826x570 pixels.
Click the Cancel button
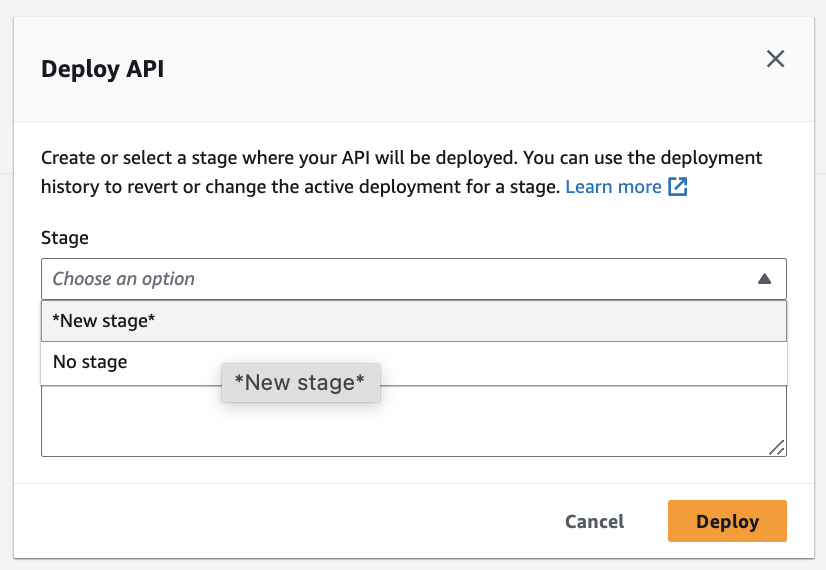tap(594, 521)
